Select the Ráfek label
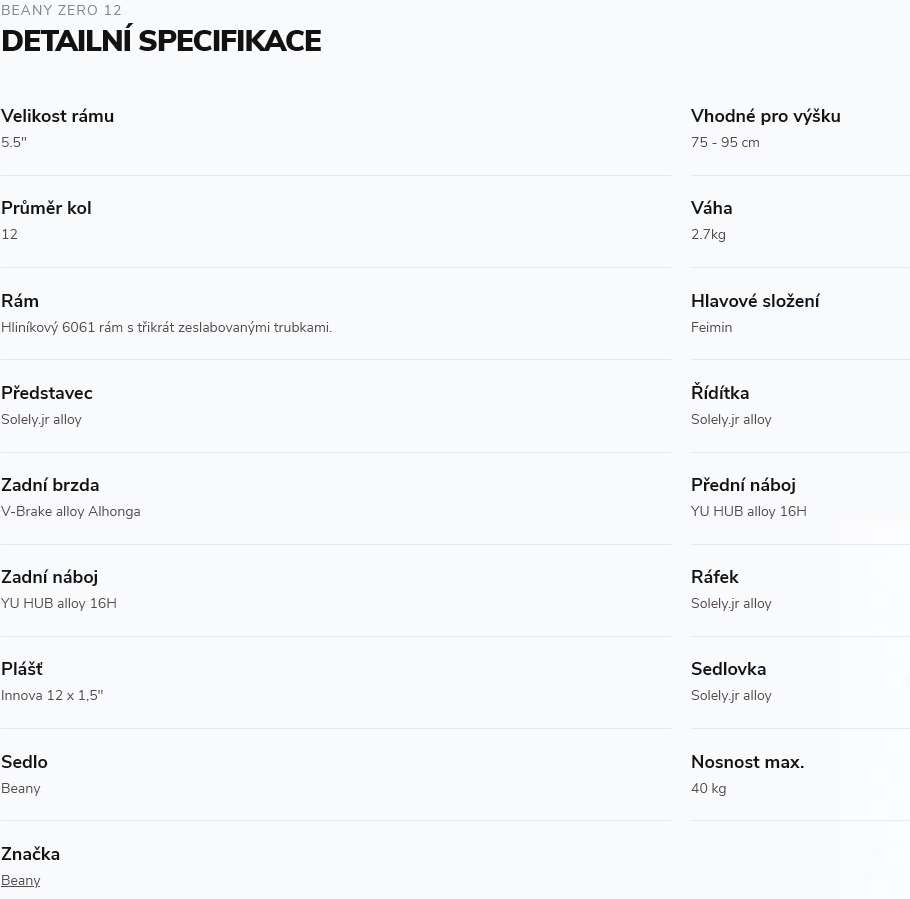Viewport: 910px width, 899px height. [x=714, y=577]
